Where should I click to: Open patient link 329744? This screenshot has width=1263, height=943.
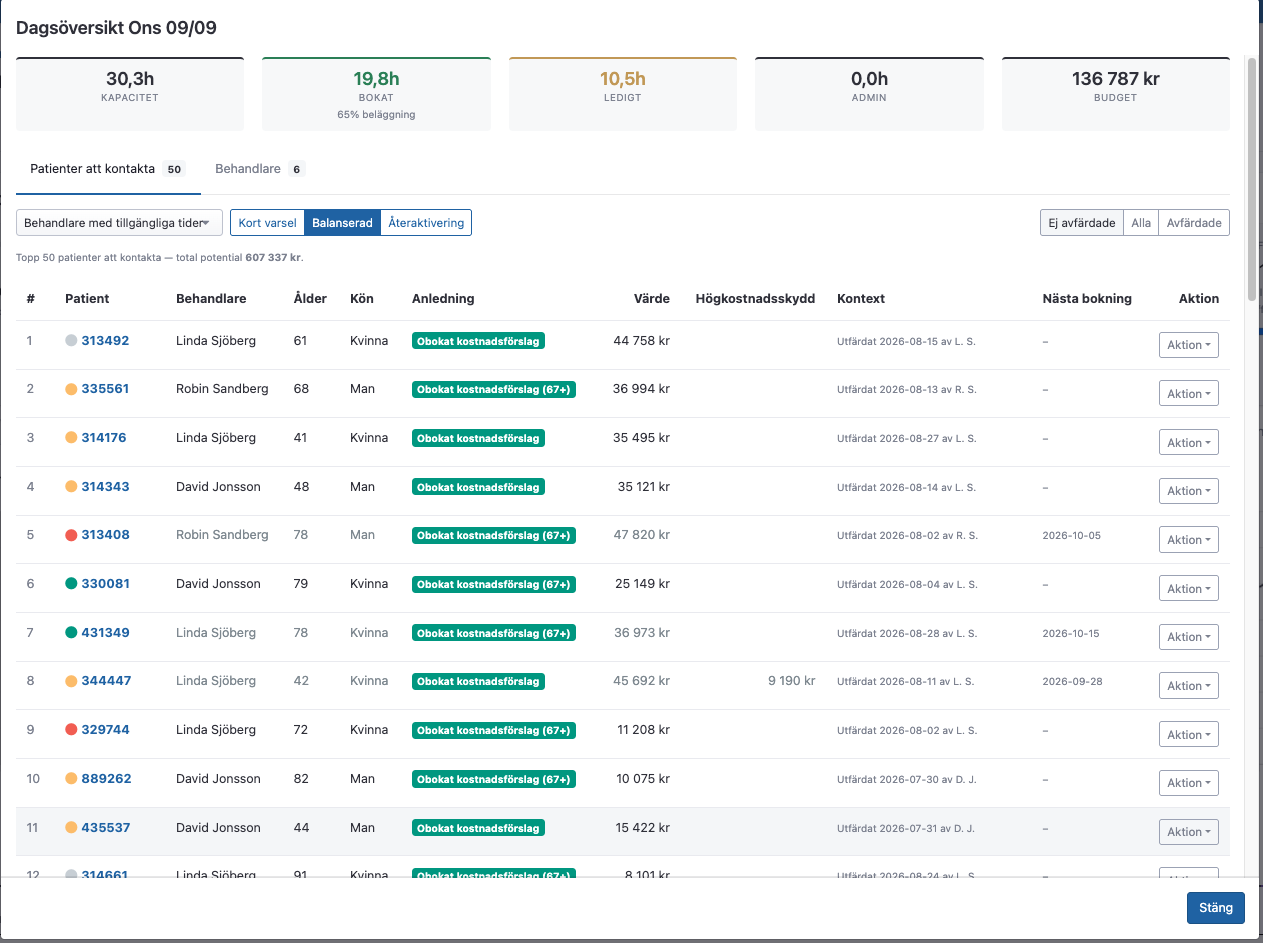105,730
